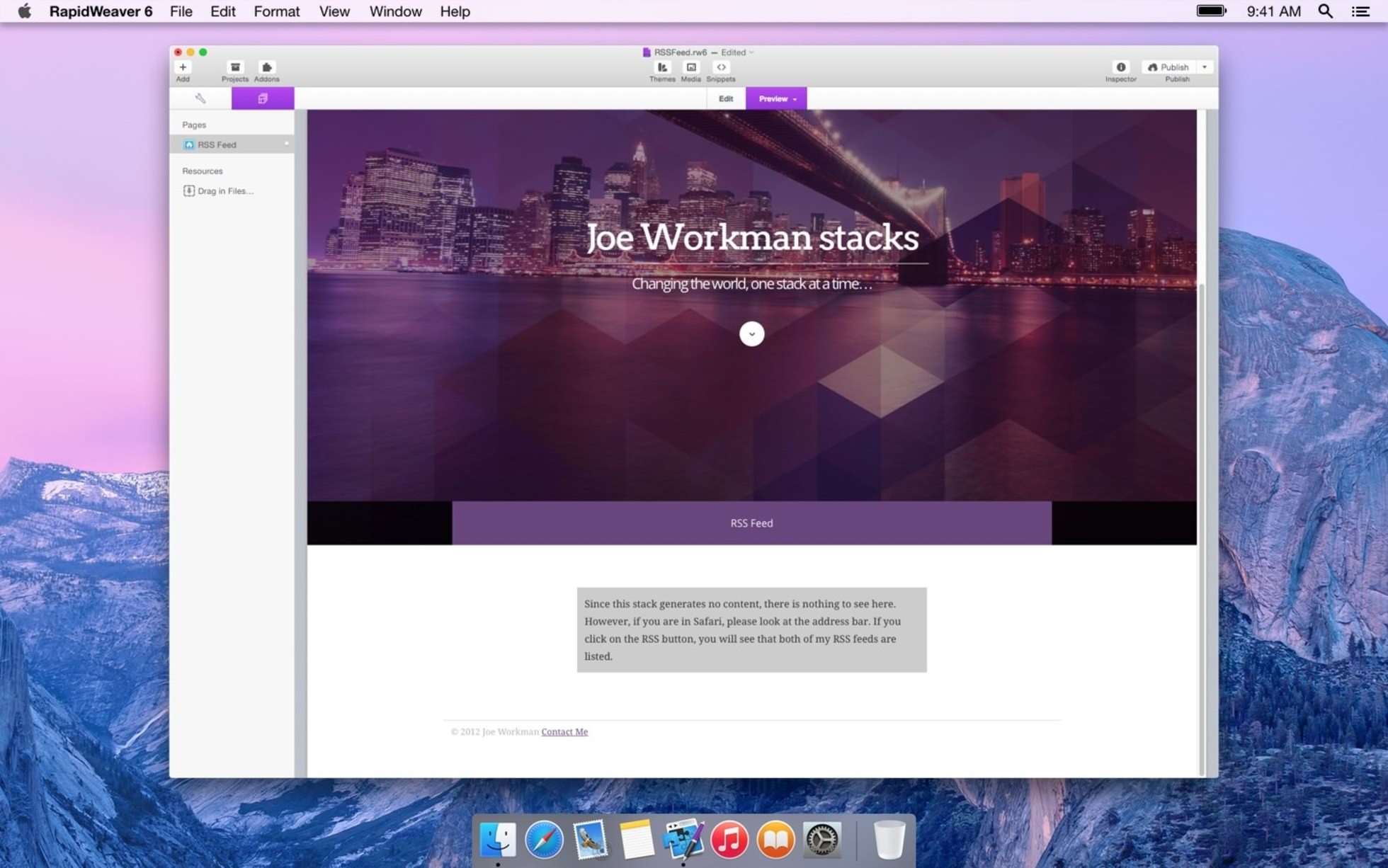Click the 9:41 AM clock

coord(1273,11)
